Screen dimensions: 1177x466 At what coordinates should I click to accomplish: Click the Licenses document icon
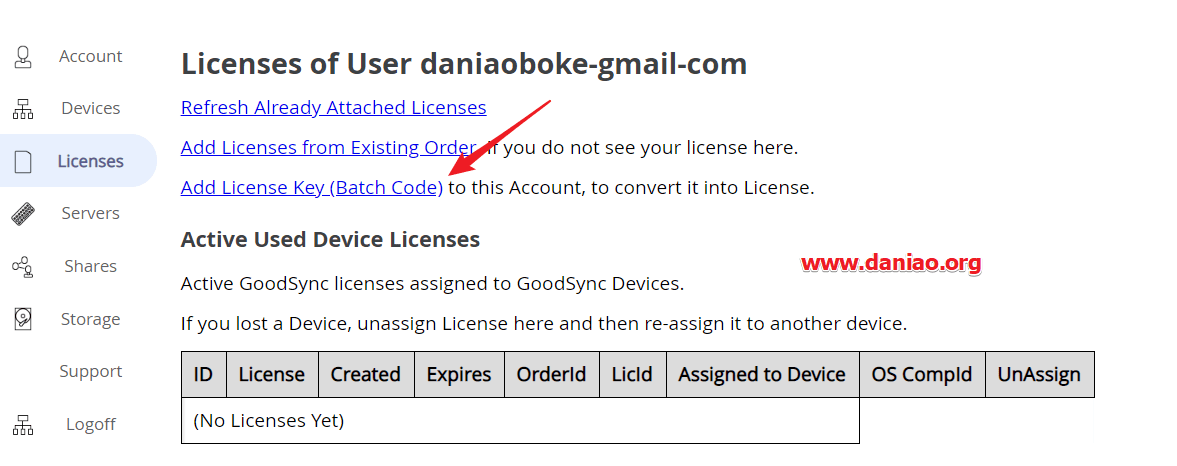tap(23, 161)
